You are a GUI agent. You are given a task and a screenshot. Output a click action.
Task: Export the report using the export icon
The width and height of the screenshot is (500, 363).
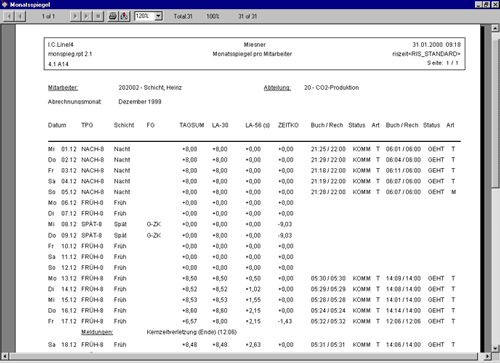[124, 16]
